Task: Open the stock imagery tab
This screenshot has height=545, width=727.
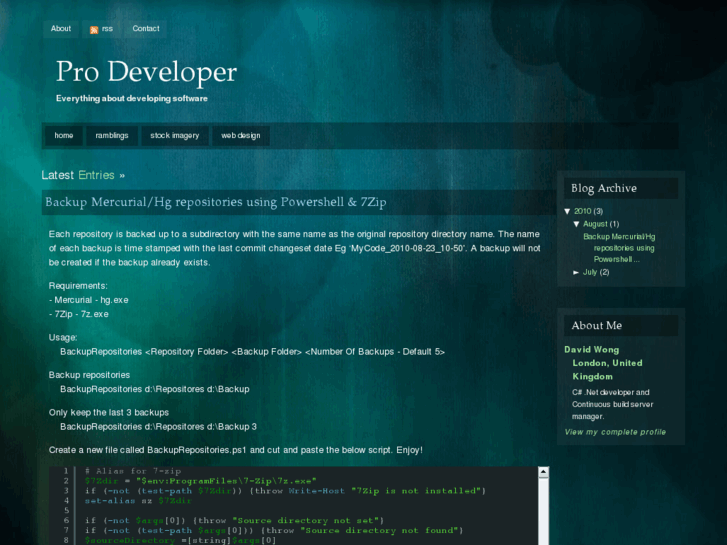Action: click(x=175, y=135)
